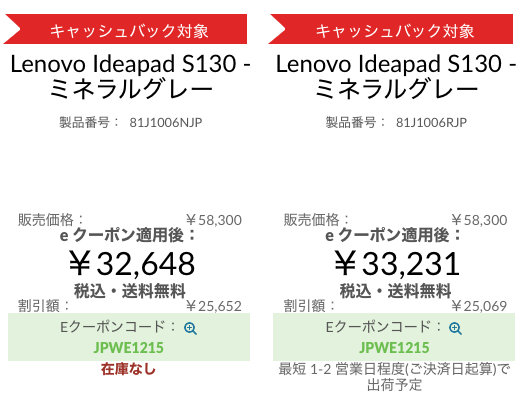Screen dimensions: 526x419
Task: Select right JPWE1215 coupon code text
Action: tap(394, 348)
